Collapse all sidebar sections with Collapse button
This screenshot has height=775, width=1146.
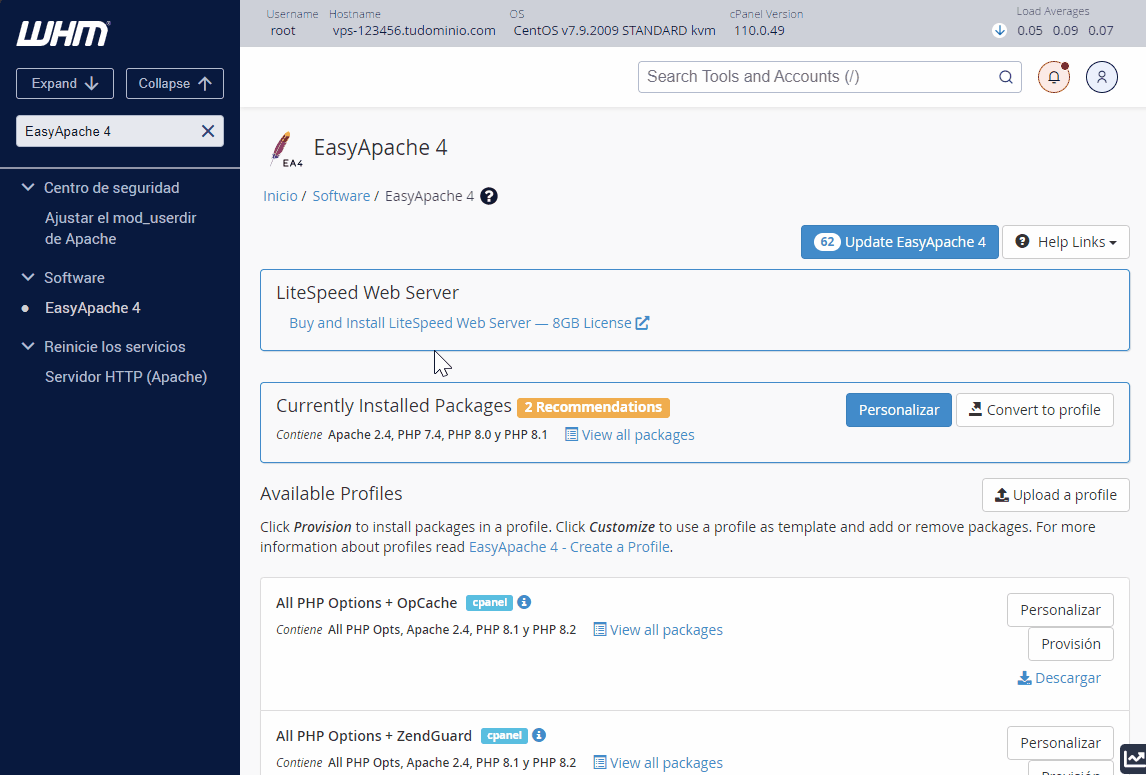click(x=175, y=83)
